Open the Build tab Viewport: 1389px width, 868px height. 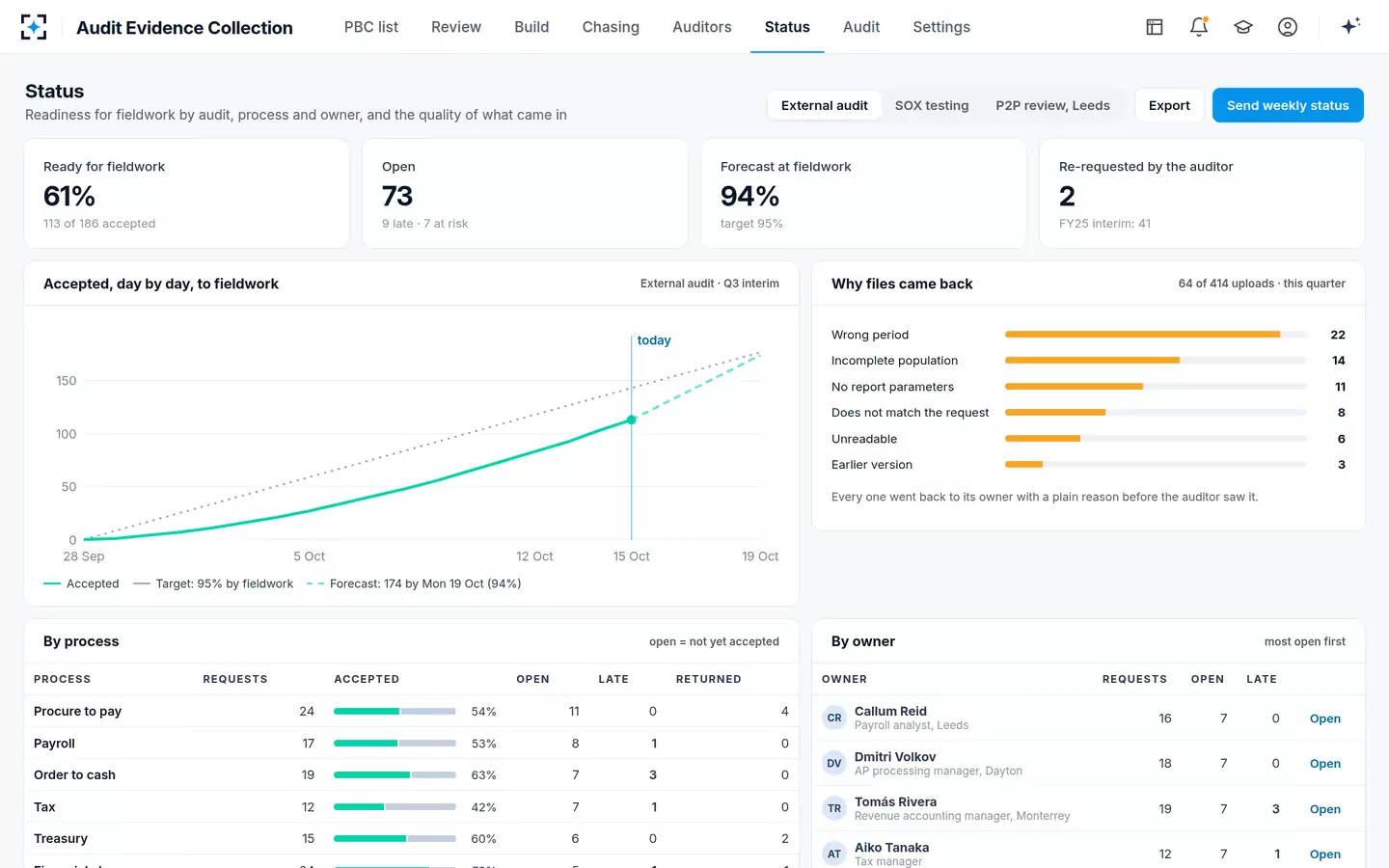(x=531, y=27)
